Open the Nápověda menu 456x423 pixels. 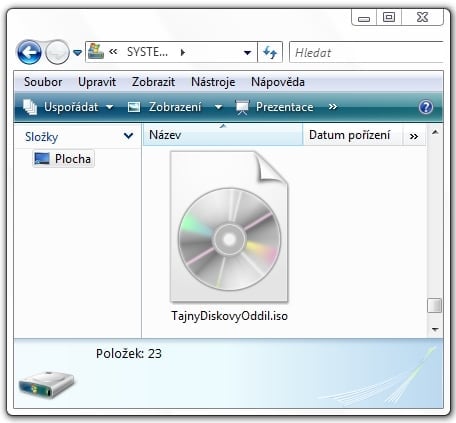click(x=278, y=82)
